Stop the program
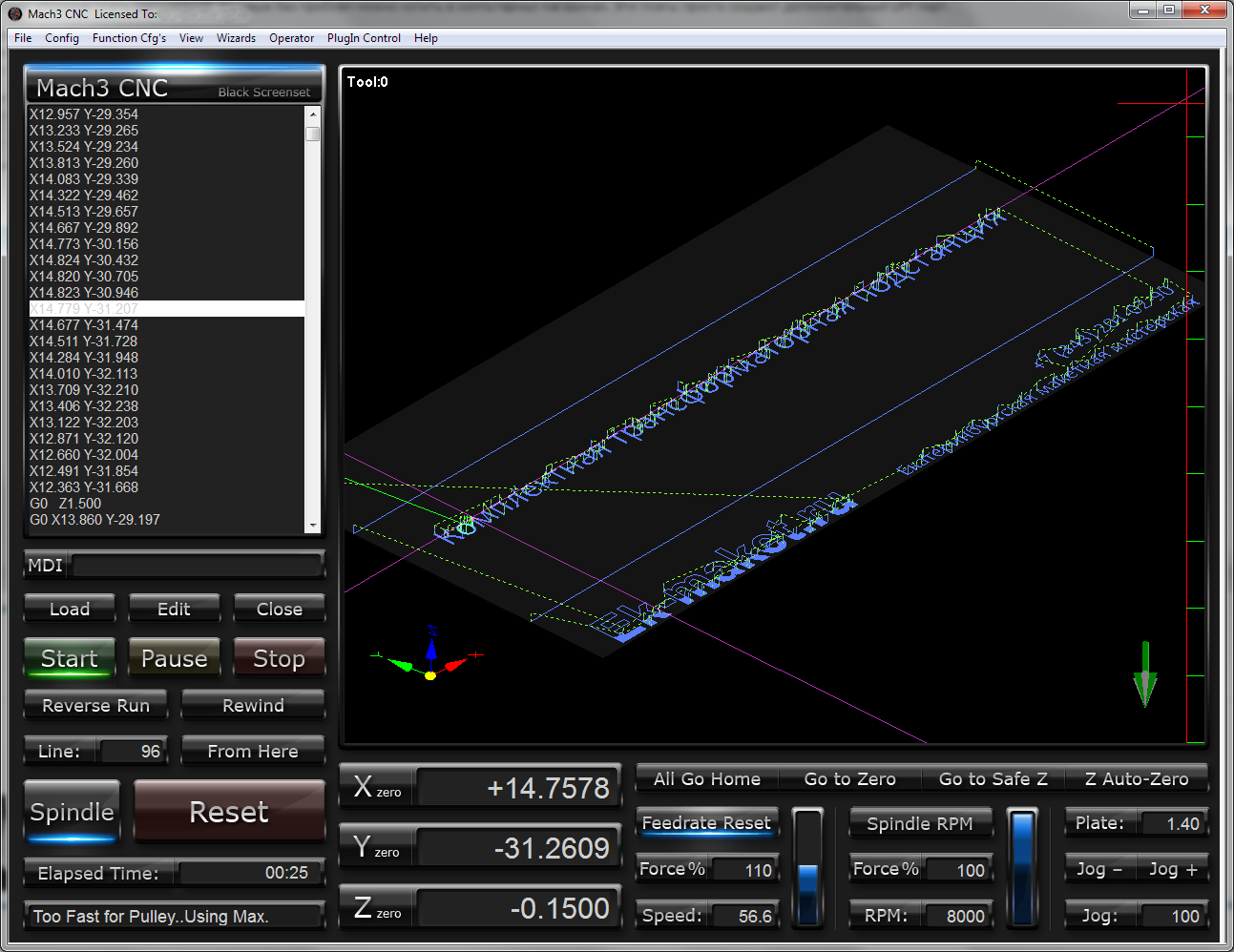The image size is (1234, 952). pos(280,658)
